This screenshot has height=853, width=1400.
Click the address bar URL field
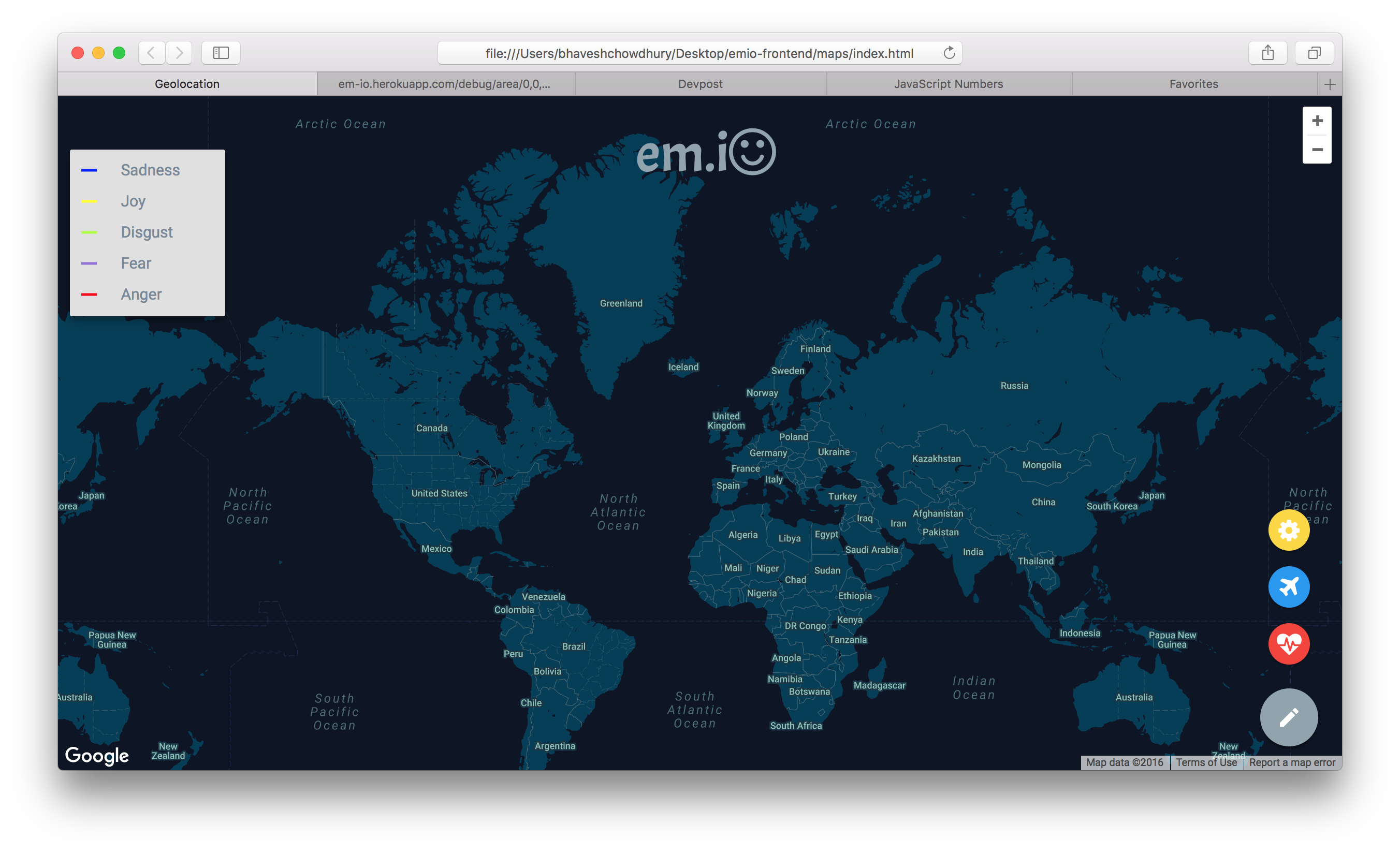[699, 53]
